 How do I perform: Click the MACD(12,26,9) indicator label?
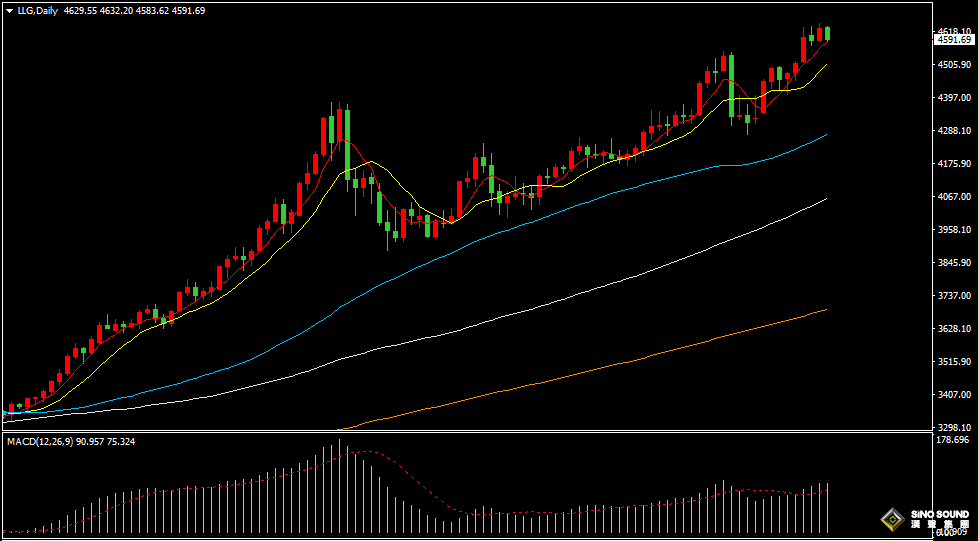[36, 441]
